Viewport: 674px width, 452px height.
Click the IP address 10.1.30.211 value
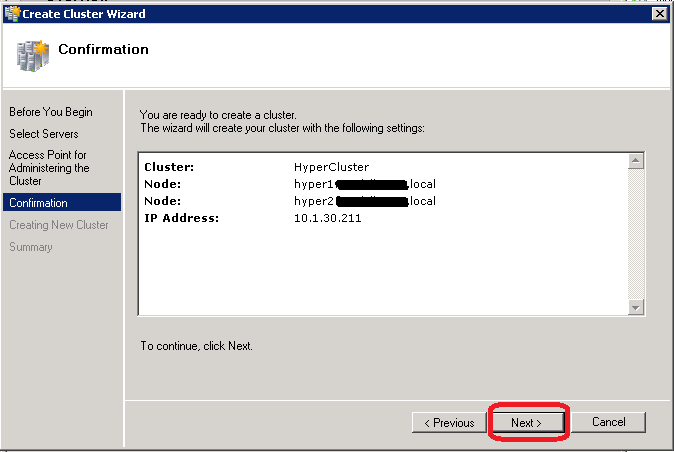[x=327, y=218]
